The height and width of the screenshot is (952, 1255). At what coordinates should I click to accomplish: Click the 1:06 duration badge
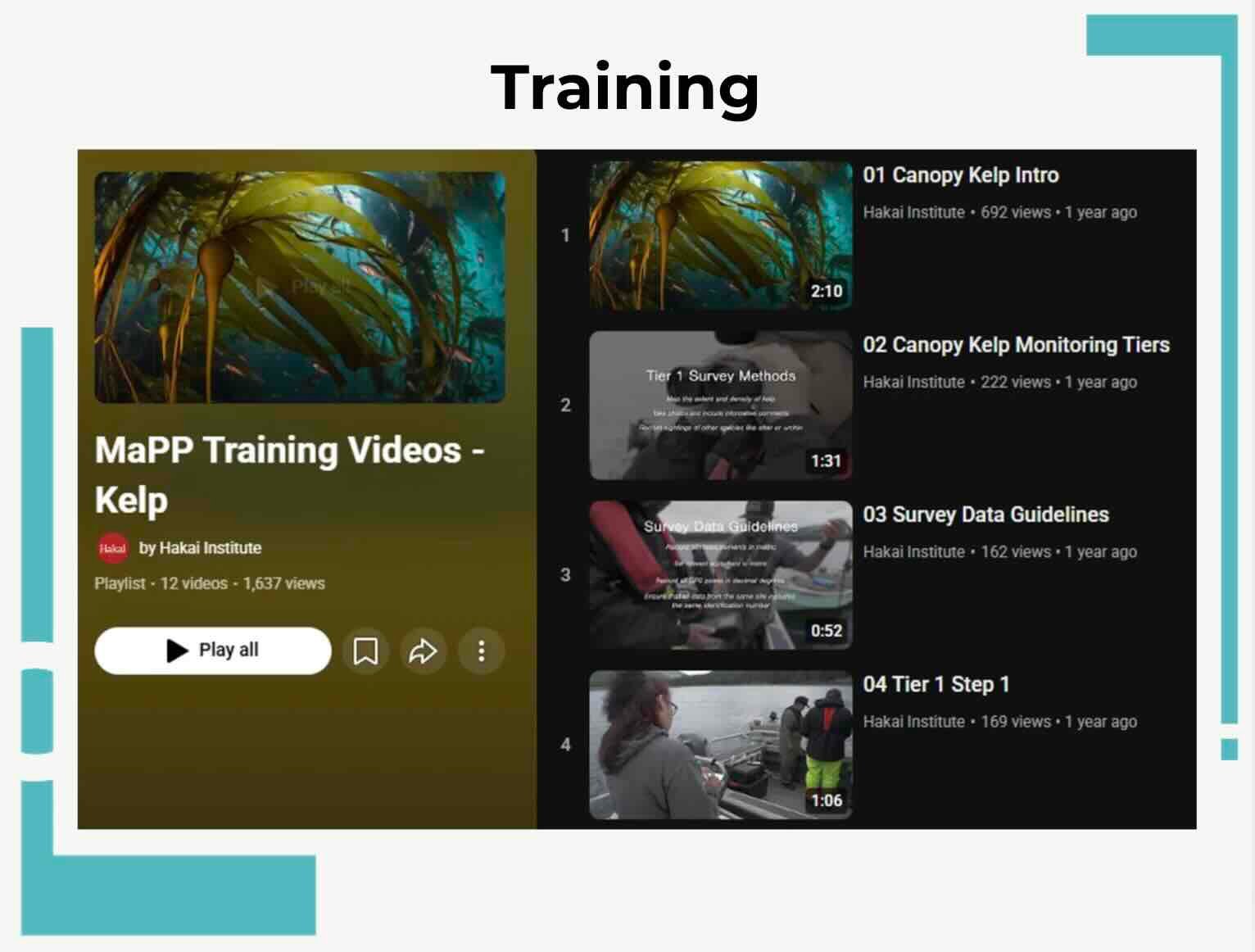(827, 800)
